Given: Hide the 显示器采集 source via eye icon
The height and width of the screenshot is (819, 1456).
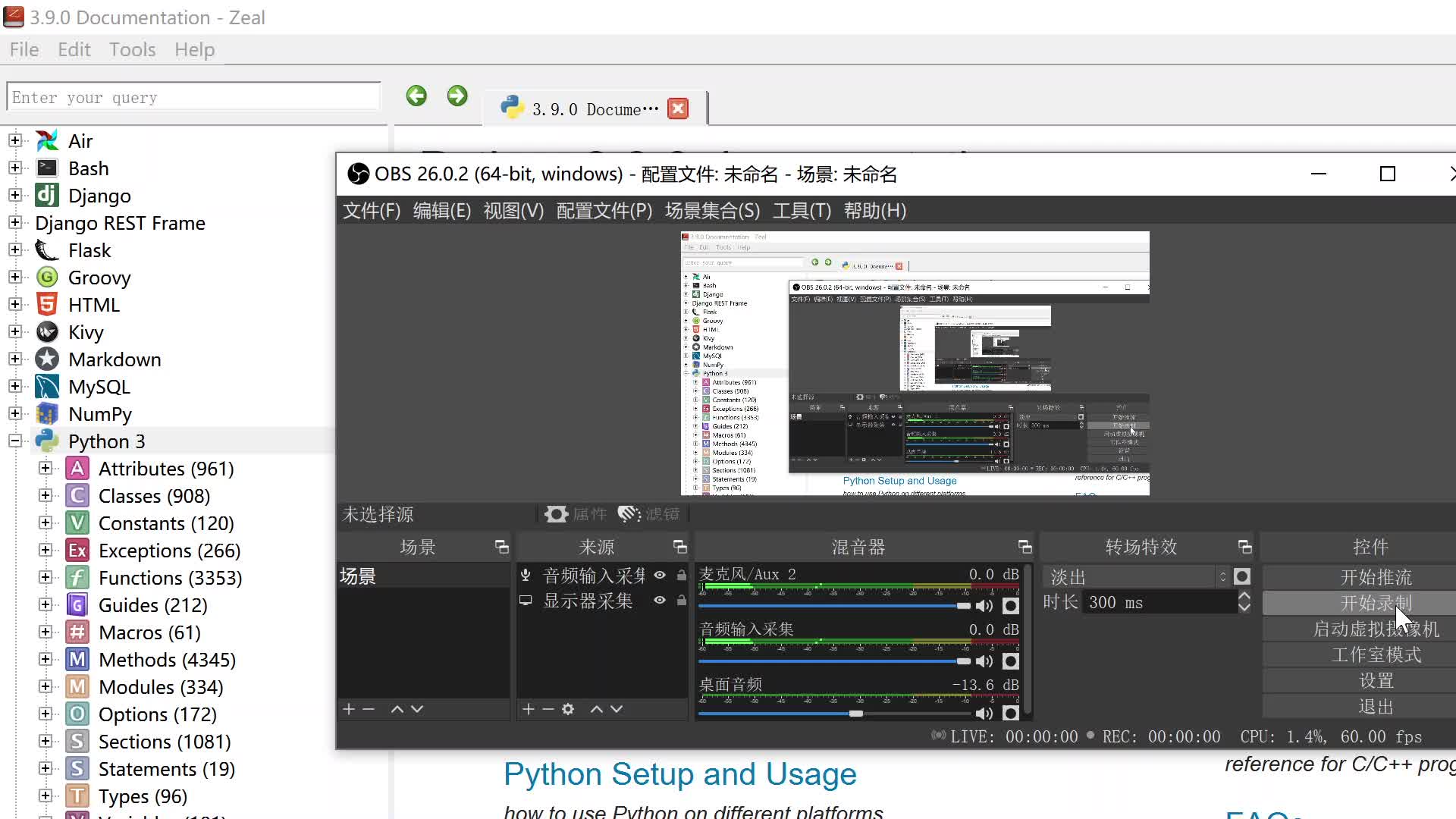Looking at the screenshot, I should coord(660,601).
